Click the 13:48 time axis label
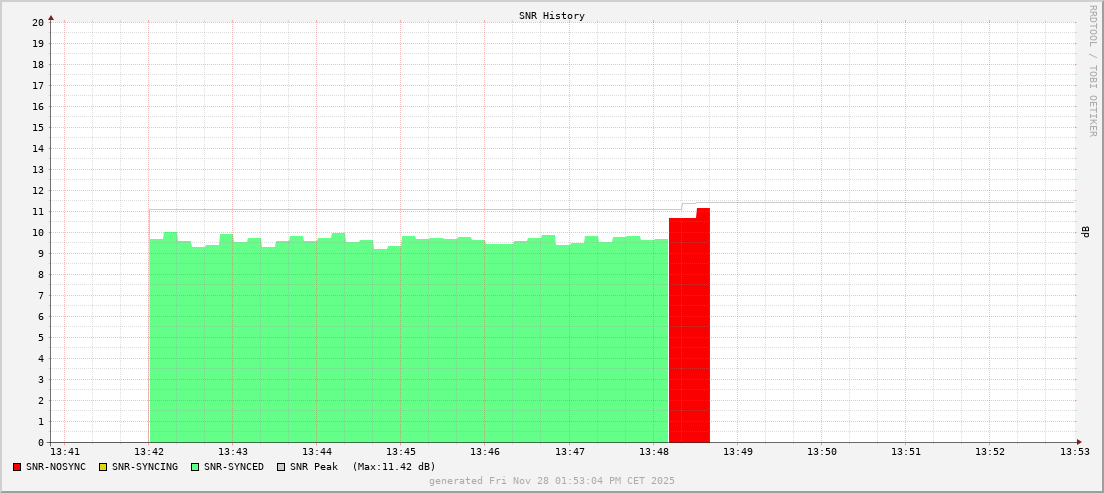Viewport: 1104px width, 493px height. pyautogui.click(x=654, y=452)
